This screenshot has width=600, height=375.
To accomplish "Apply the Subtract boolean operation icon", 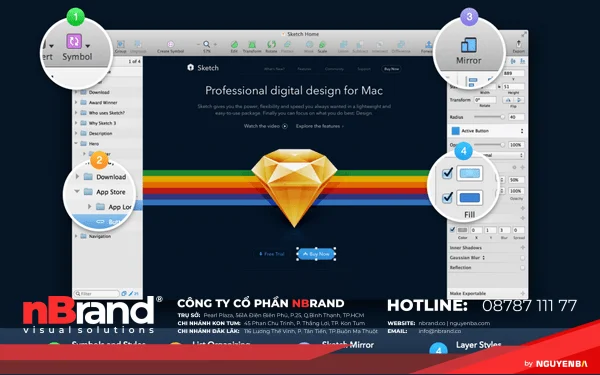I will (x=360, y=44).
